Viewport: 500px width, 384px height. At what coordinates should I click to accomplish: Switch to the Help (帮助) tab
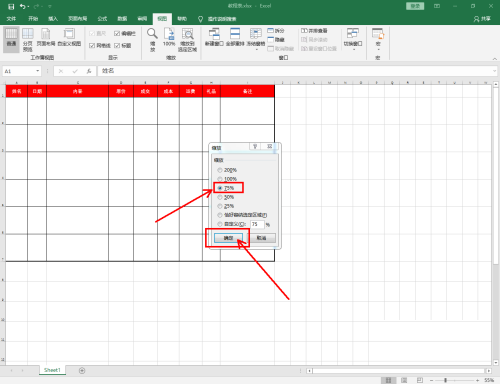[182, 19]
